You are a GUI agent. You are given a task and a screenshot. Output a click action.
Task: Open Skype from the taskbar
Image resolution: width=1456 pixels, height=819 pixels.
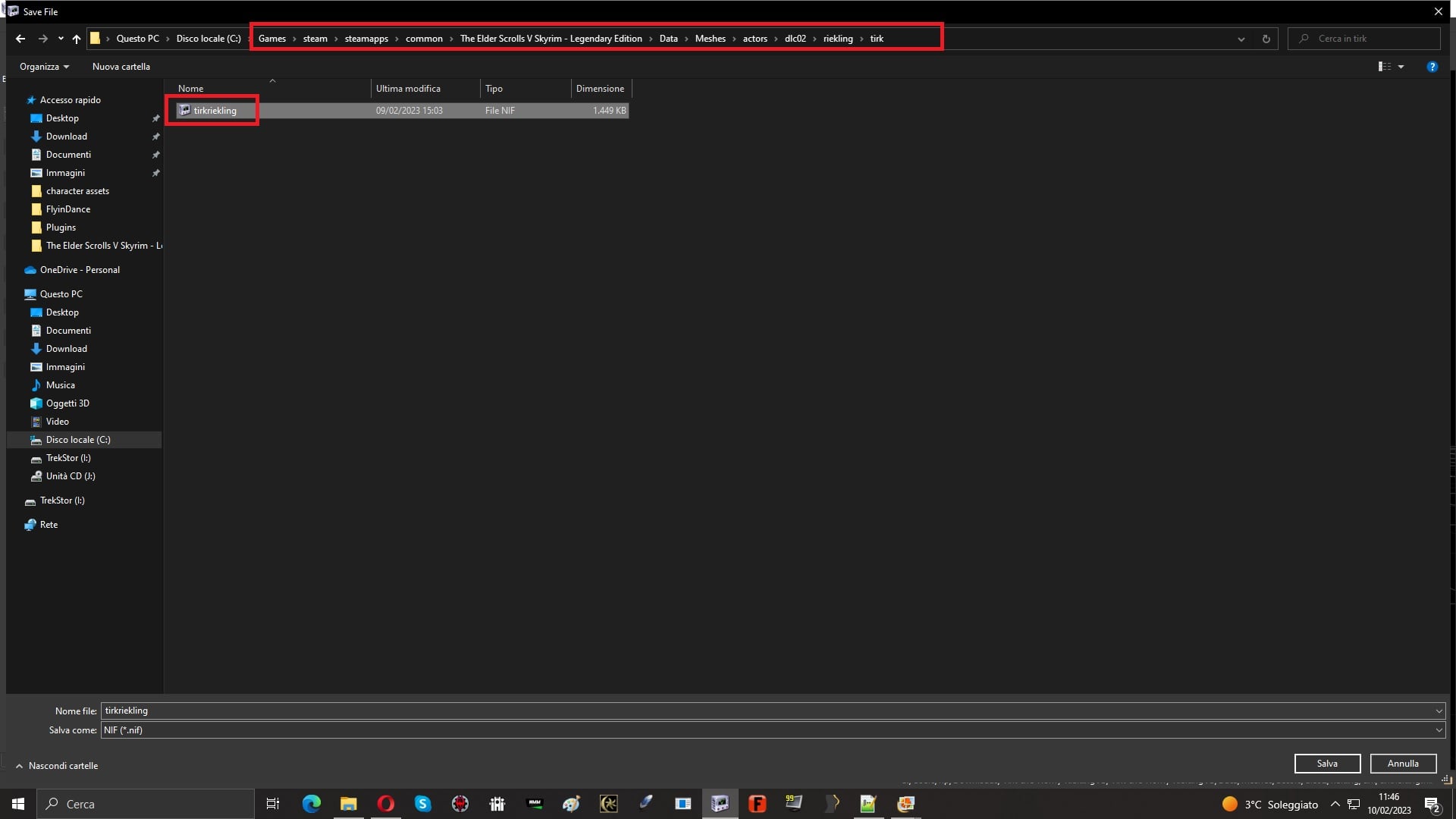[422, 804]
